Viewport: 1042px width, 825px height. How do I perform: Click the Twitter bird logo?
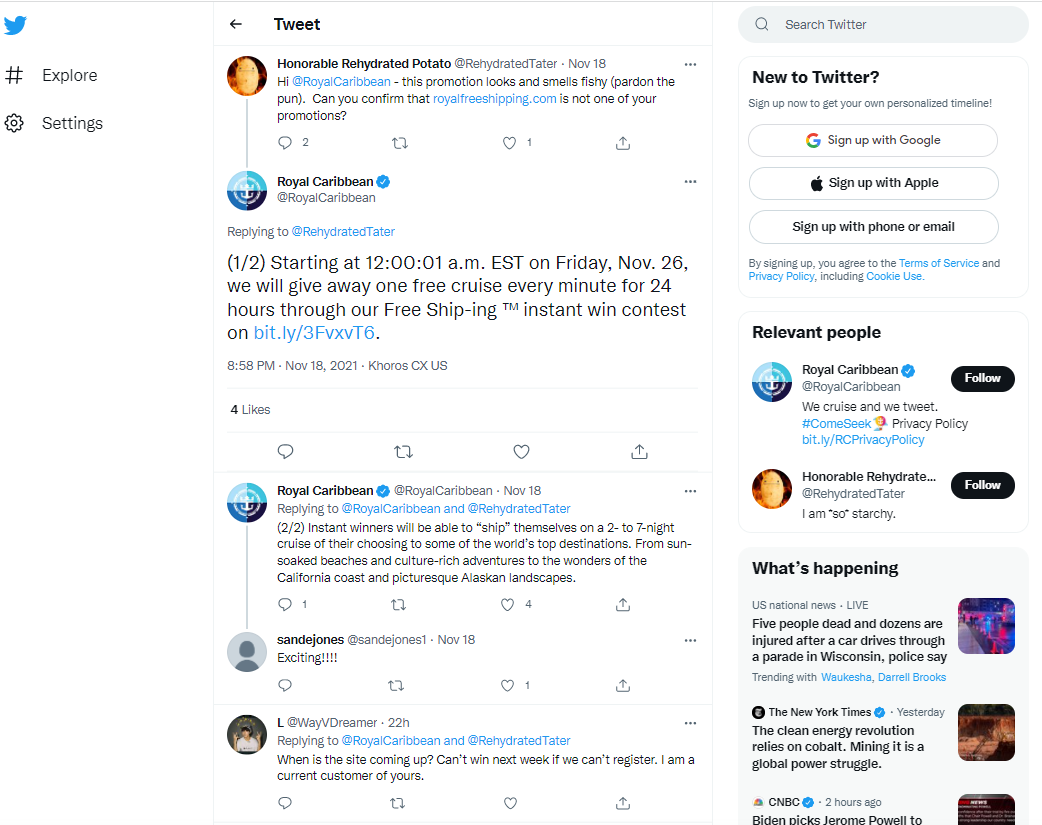click(x=15, y=25)
